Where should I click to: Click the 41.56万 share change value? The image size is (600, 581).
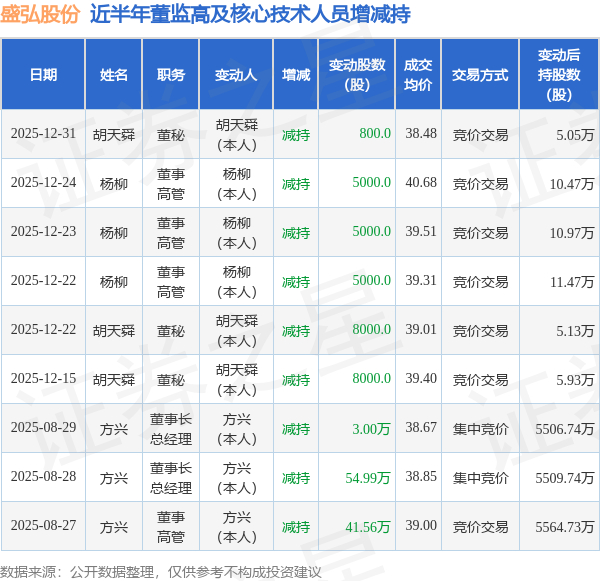click(x=368, y=527)
